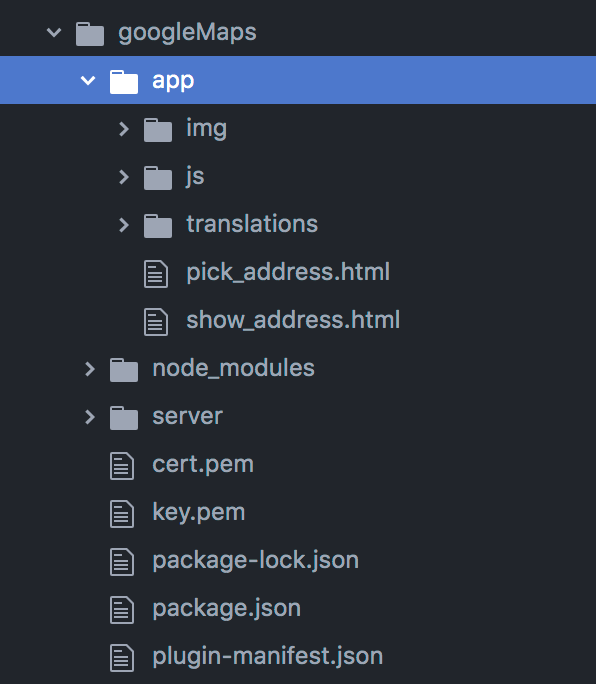
Task: Open package.json file
Action: coord(226,609)
